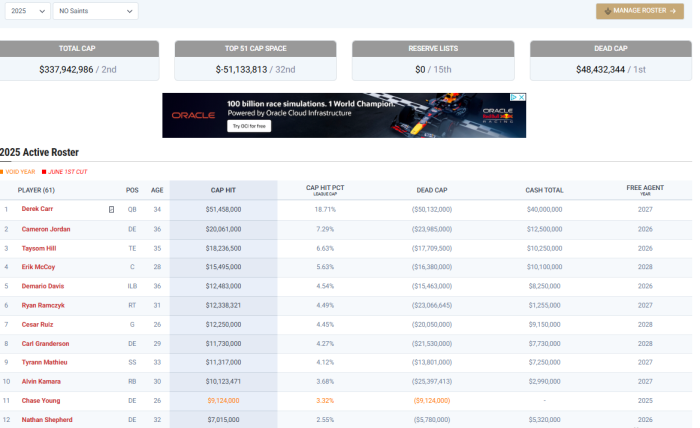This screenshot has height=428, width=700.
Task: Sort by Free Agent Year column
Action: (644, 189)
